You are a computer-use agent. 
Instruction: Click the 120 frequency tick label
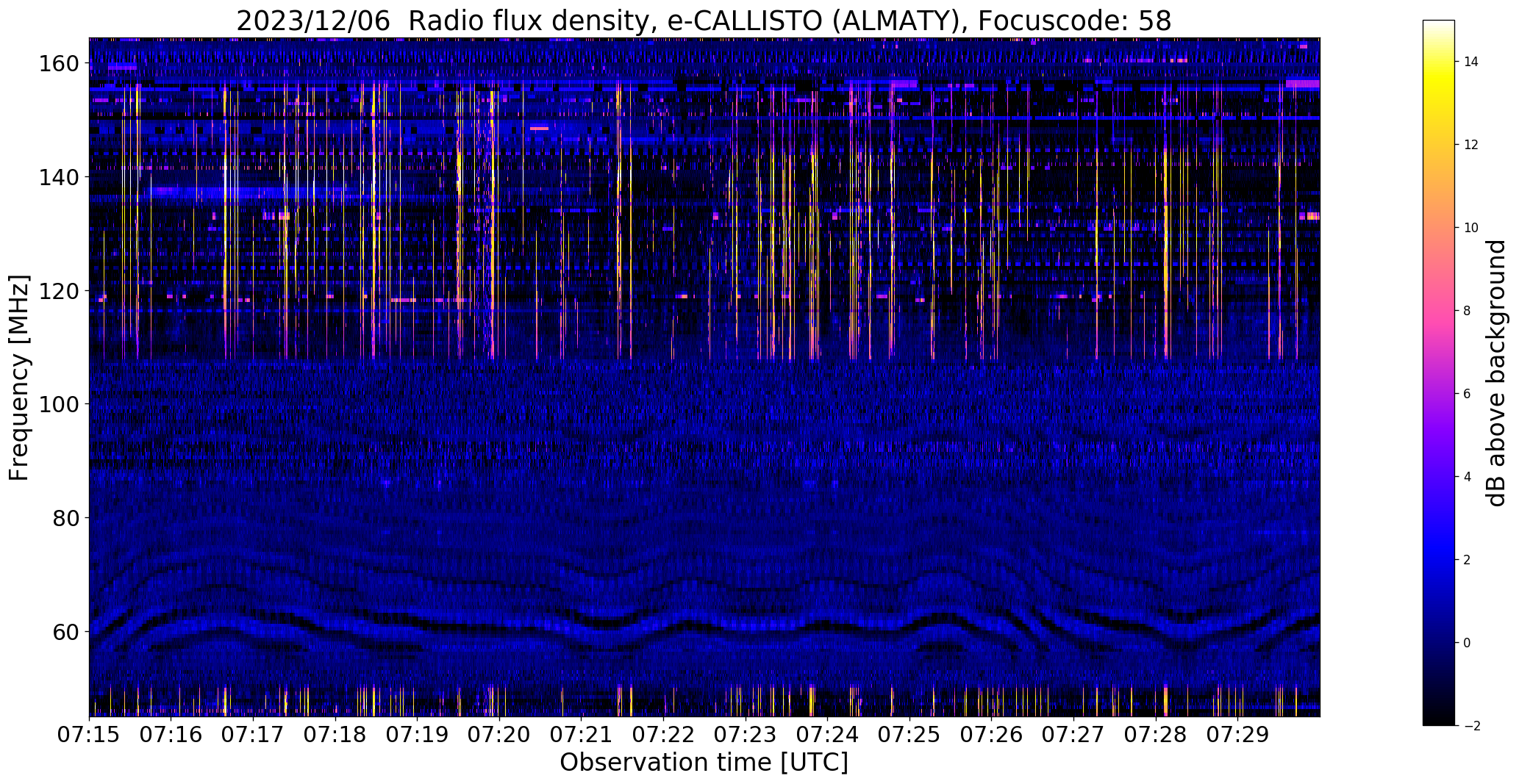click(59, 291)
